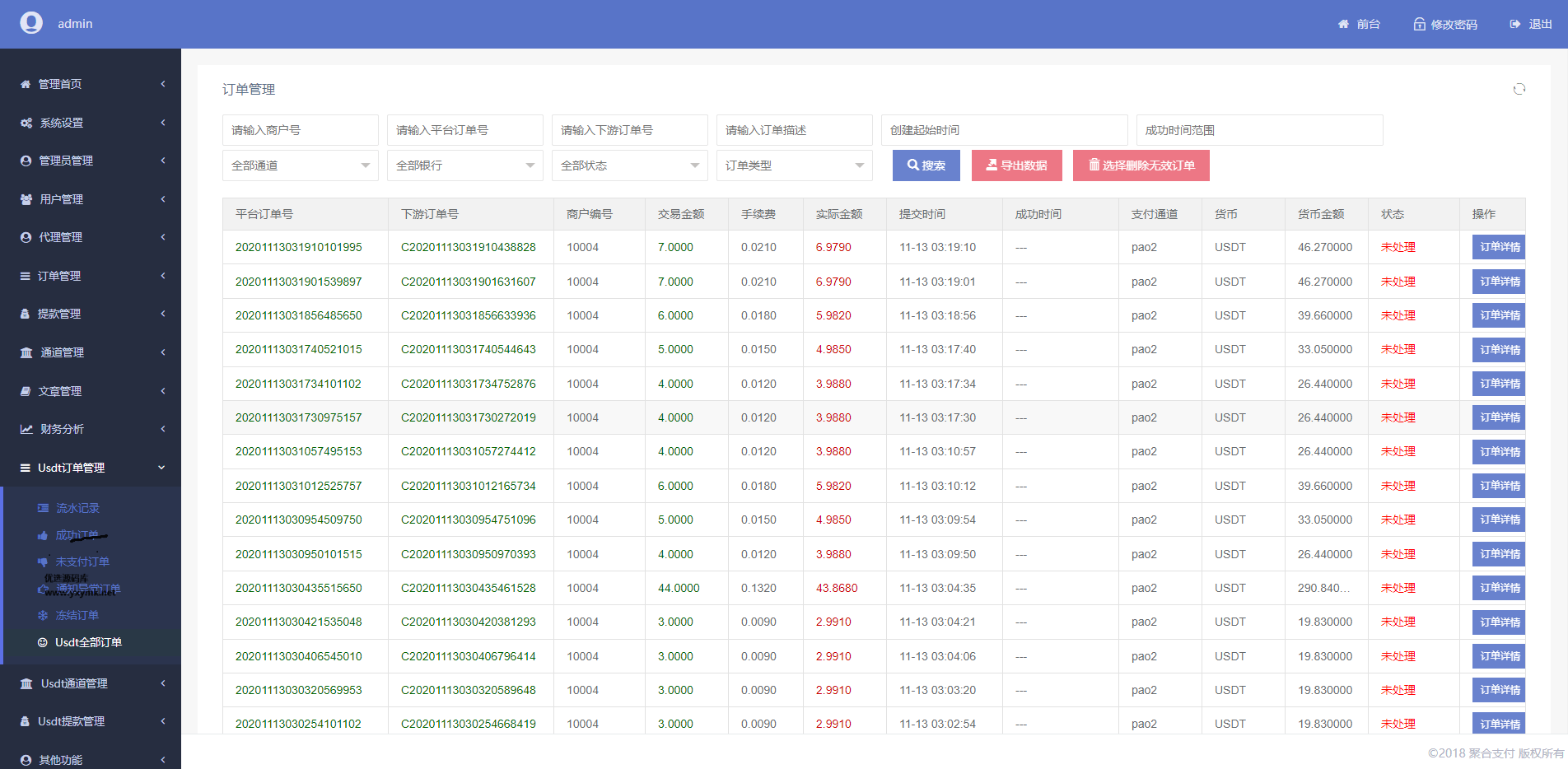Expand the 全部状态 dropdown
This screenshot has height=769, width=1568.
[x=629, y=165]
